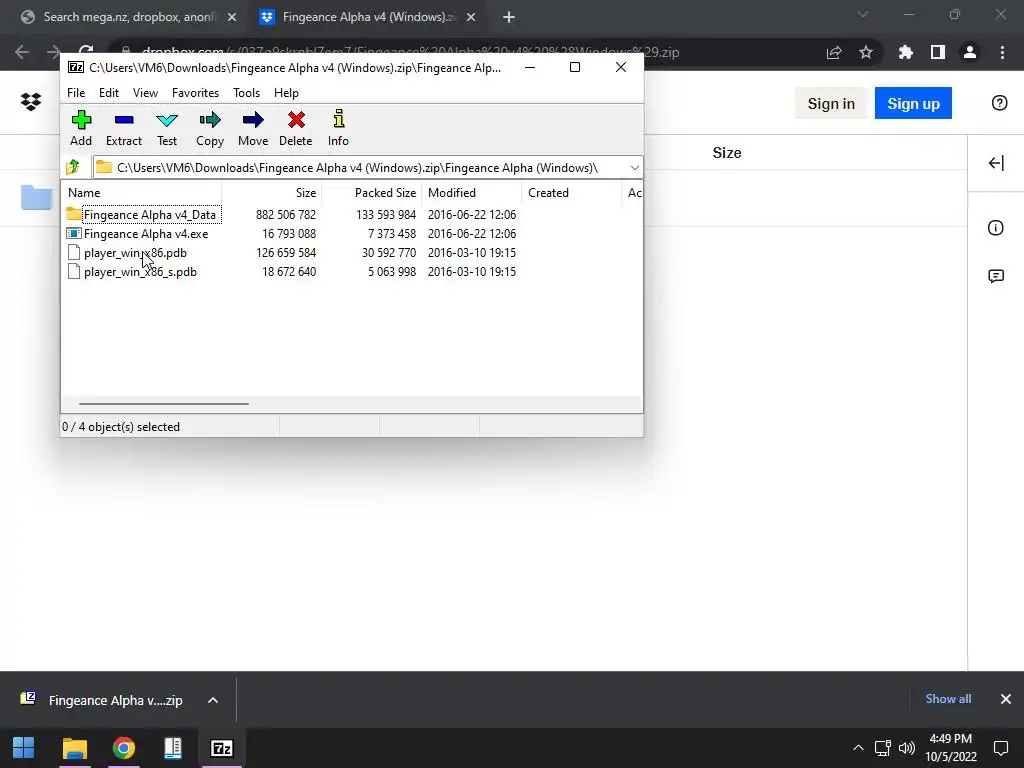Close the downloads bar
Screen dimensions: 1024x768
(x=1006, y=699)
